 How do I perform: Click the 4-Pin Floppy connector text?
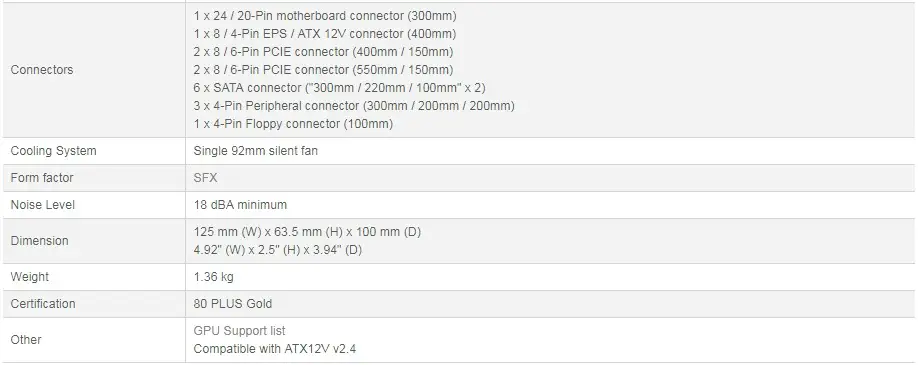pyautogui.click(x=293, y=124)
